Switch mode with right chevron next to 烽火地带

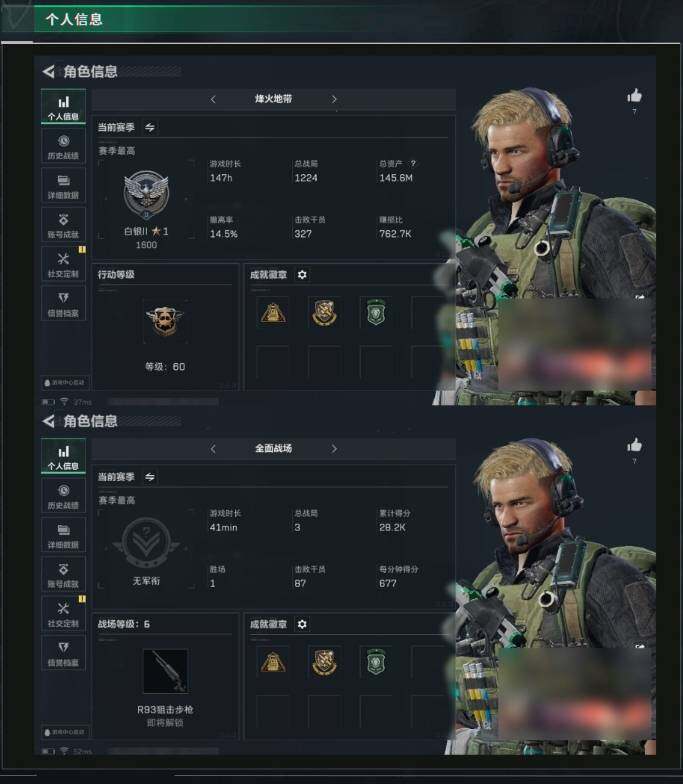[334, 99]
